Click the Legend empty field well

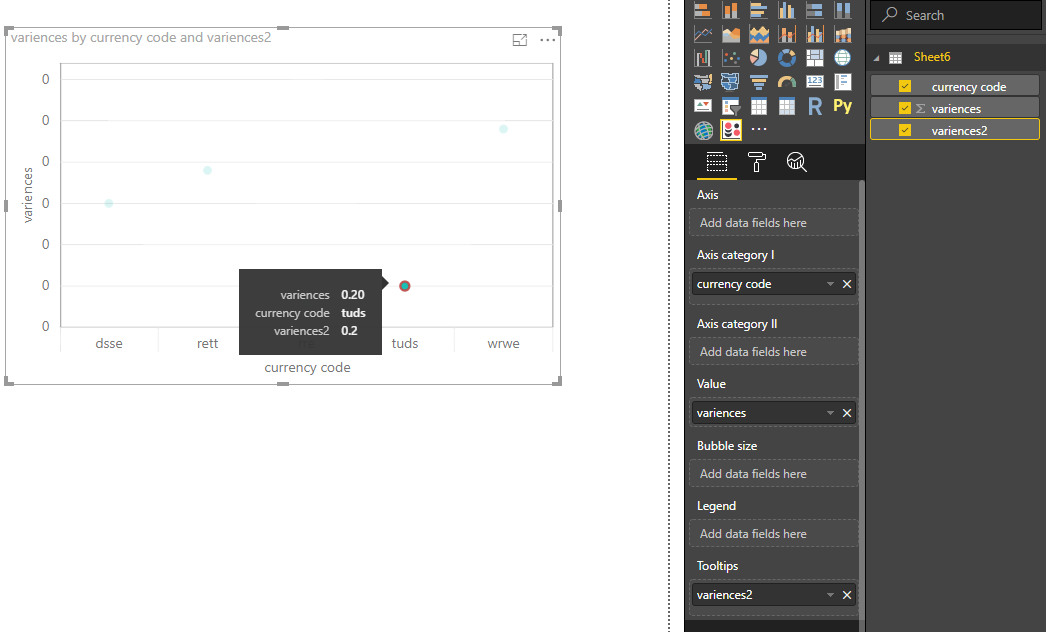[774, 534]
